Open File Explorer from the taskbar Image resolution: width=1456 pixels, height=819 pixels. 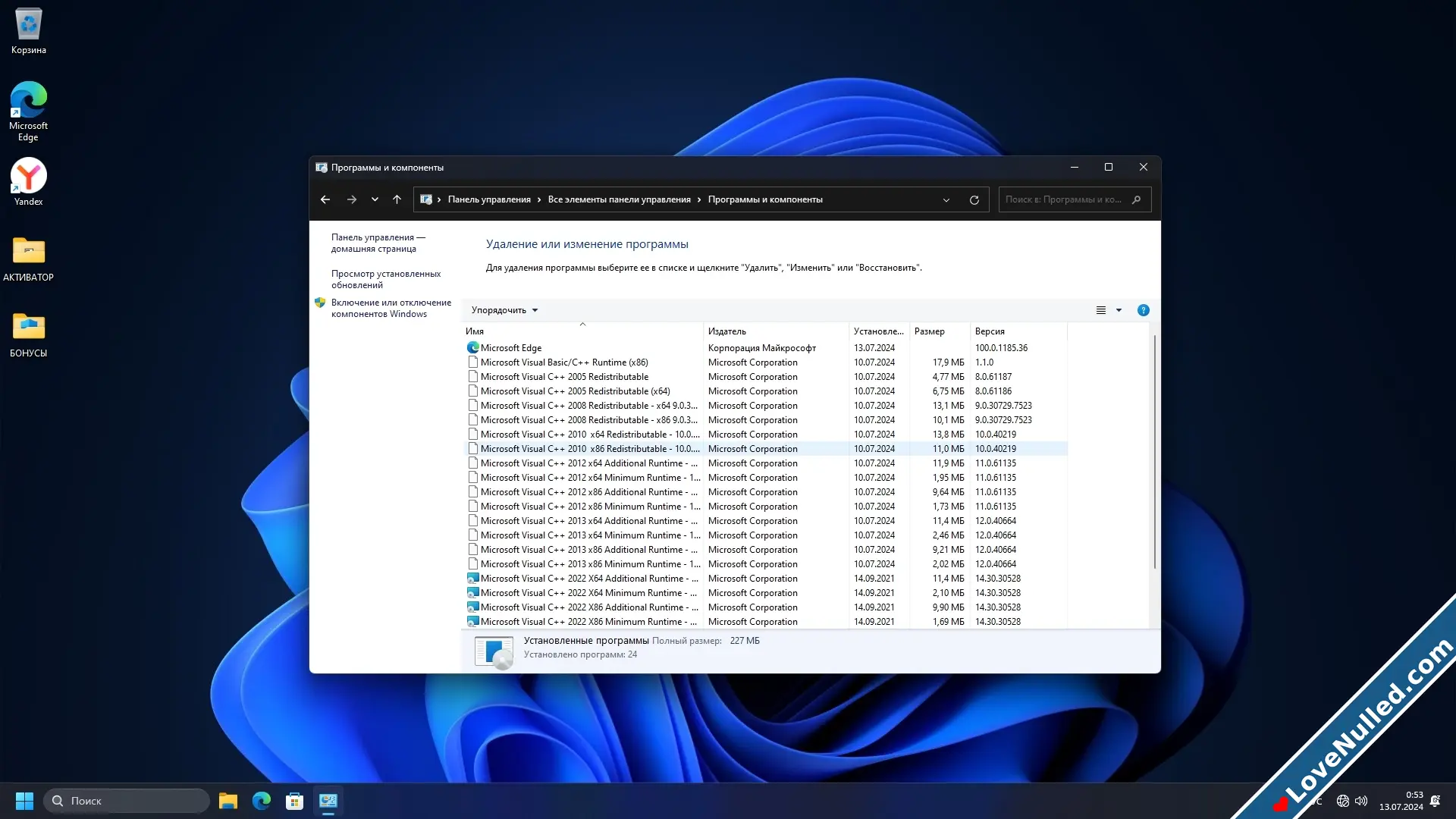[228, 801]
